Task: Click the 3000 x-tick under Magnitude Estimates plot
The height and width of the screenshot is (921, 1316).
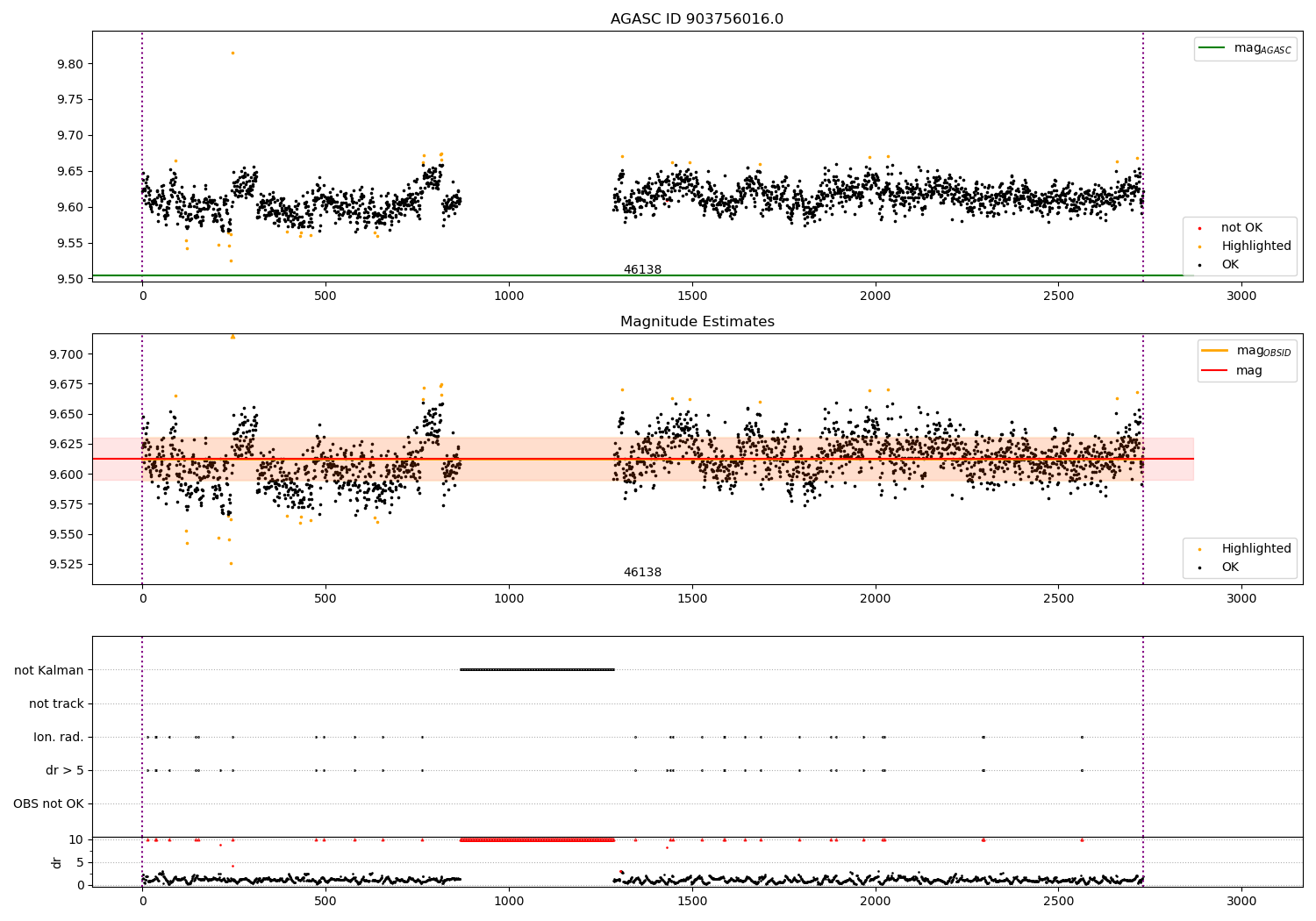Action: pyautogui.click(x=1241, y=599)
